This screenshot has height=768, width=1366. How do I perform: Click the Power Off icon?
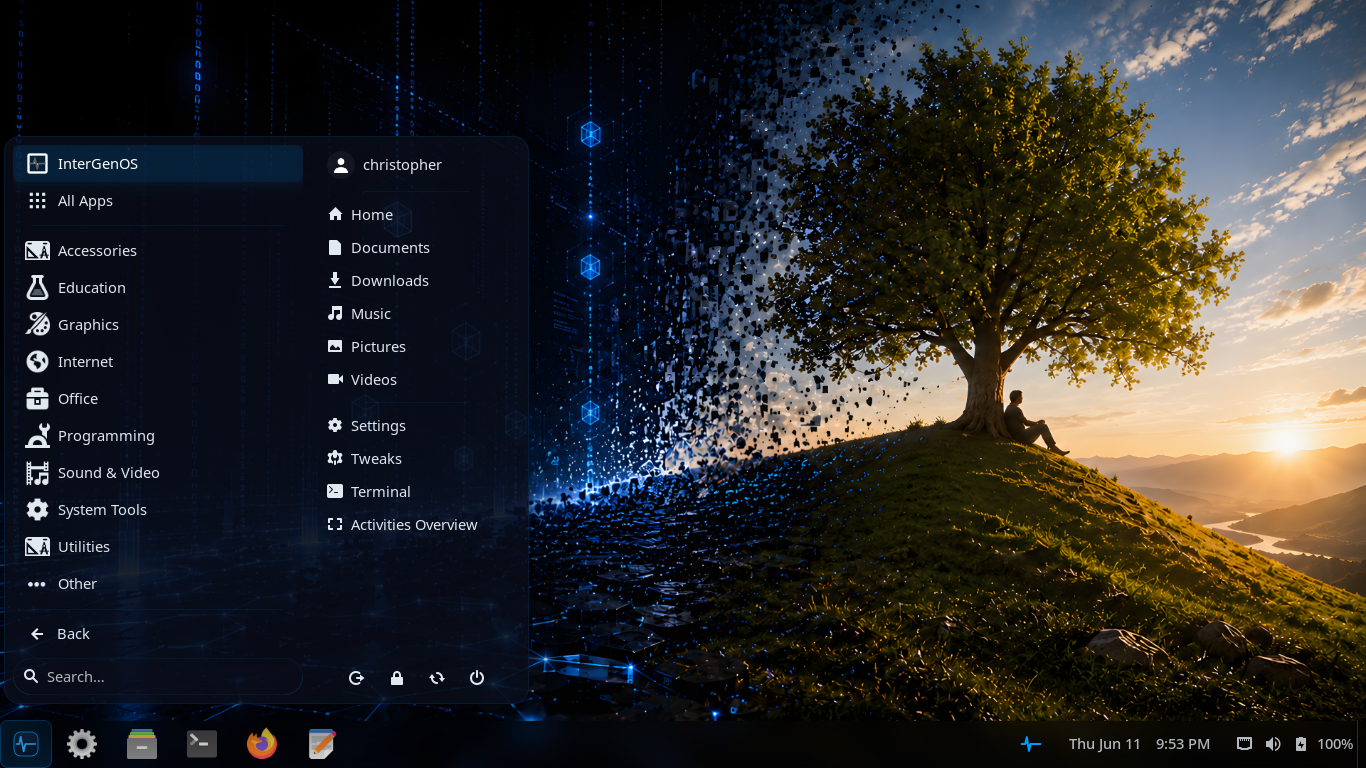pos(477,678)
